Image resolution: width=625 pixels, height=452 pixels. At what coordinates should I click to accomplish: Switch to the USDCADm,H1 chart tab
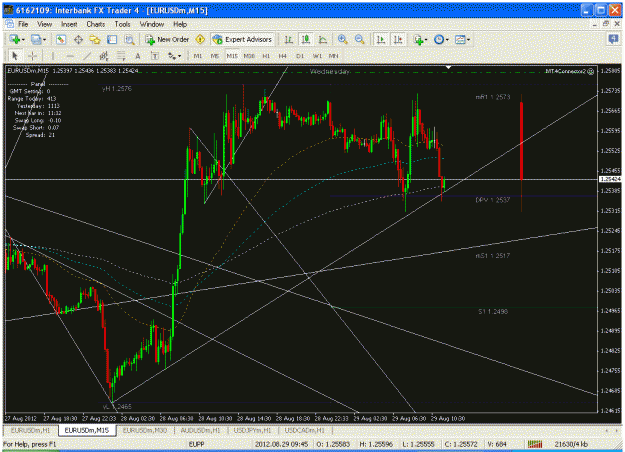tap(305, 430)
